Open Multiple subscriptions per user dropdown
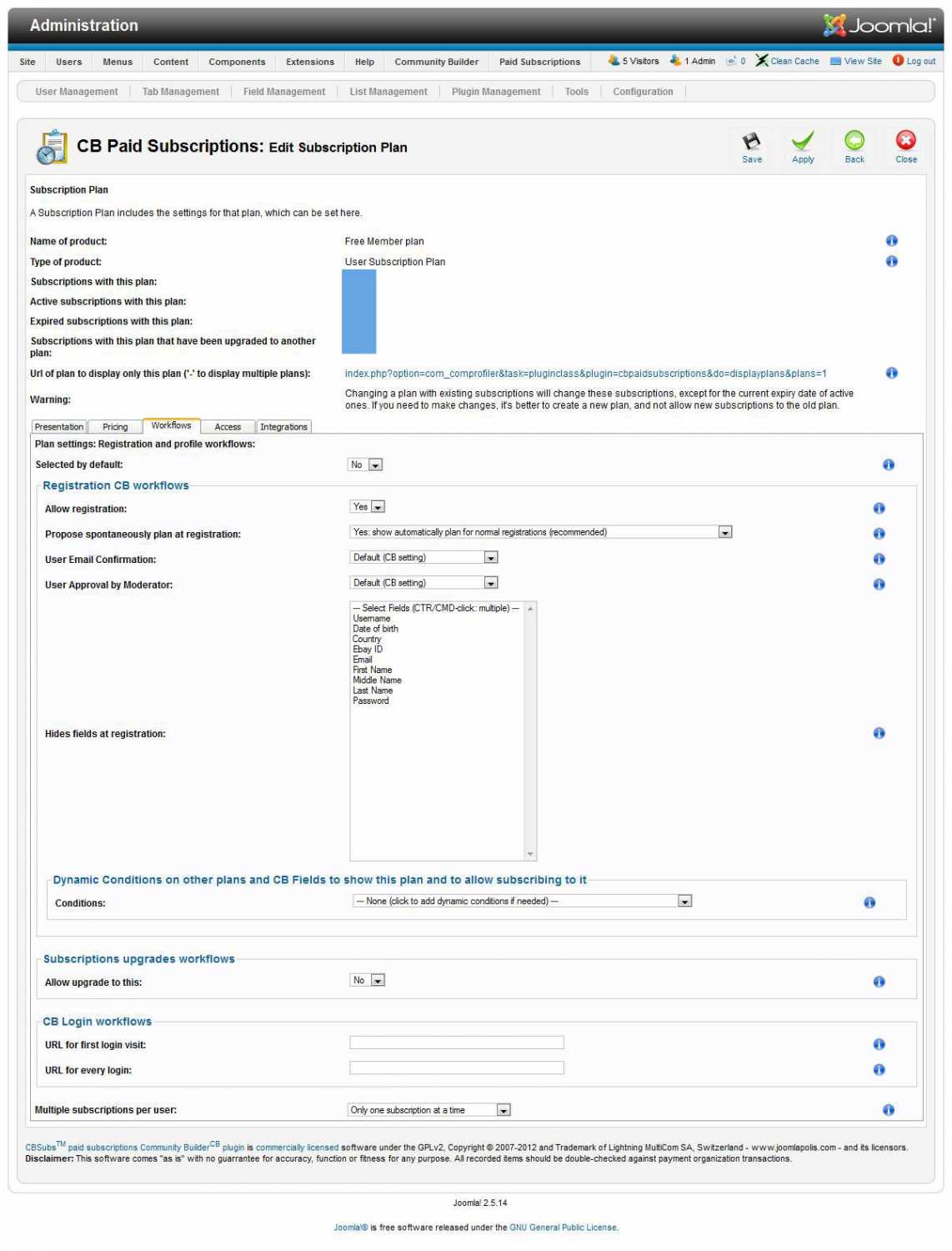Screen dimensions: 952x1251 pos(429,1110)
